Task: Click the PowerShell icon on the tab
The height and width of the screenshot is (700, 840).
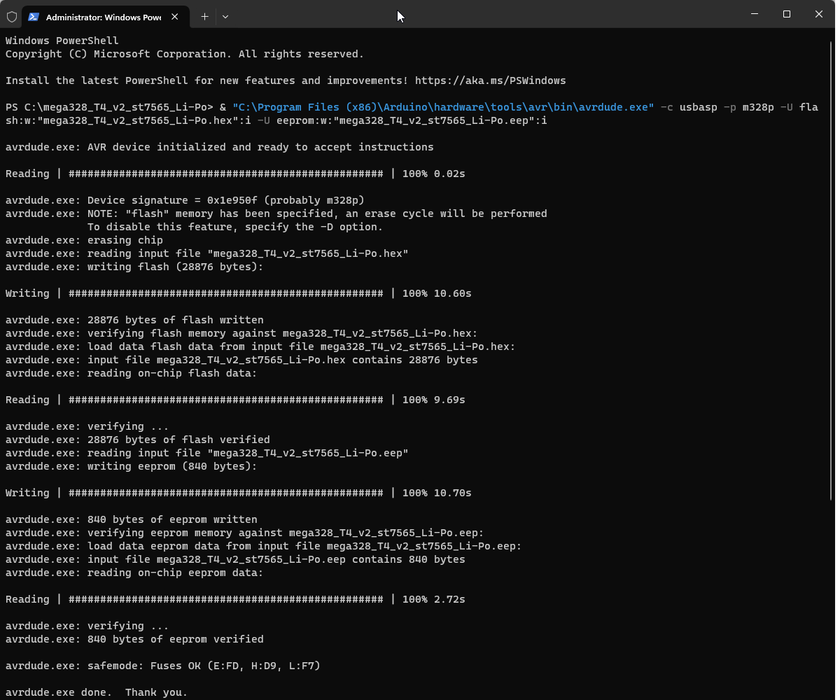Action: (x=34, y=17)
